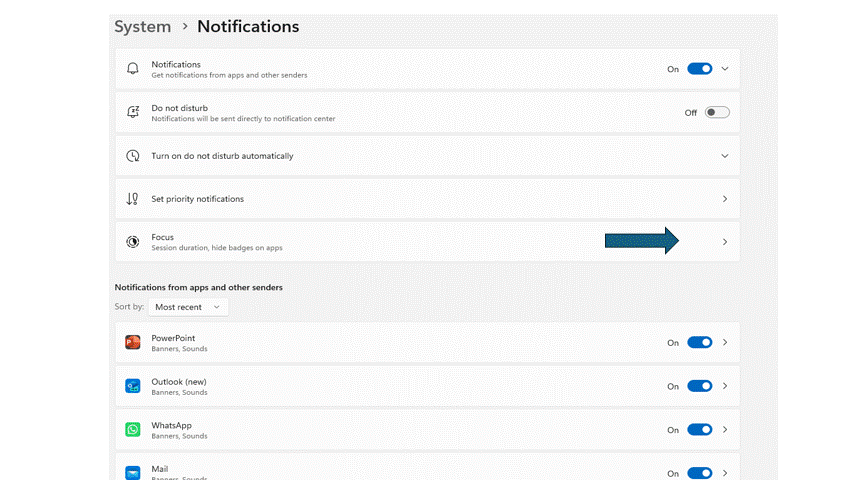Open Set priority notifications page
The height and width of the screenshot is (480, 853).
tap(725, 199)
